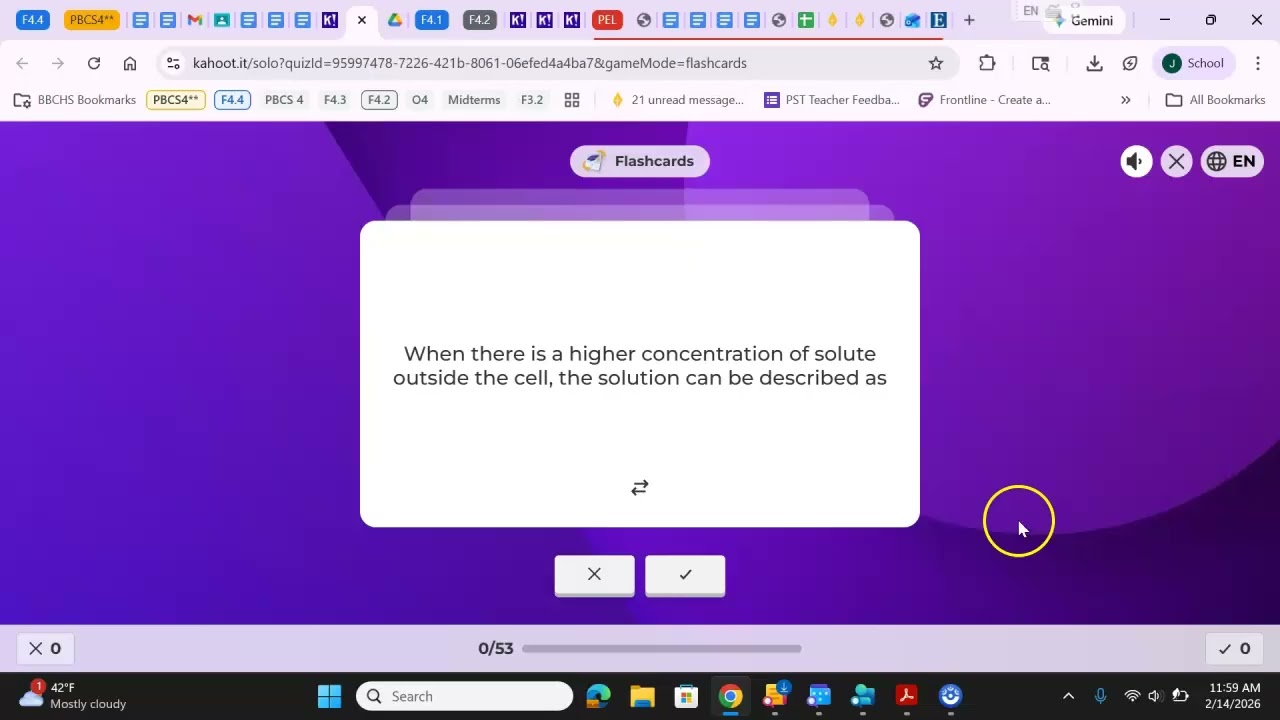Open the 21 unread messages bookmark
The height and width of the screenshot is (720, 1280).
[678, 100]
